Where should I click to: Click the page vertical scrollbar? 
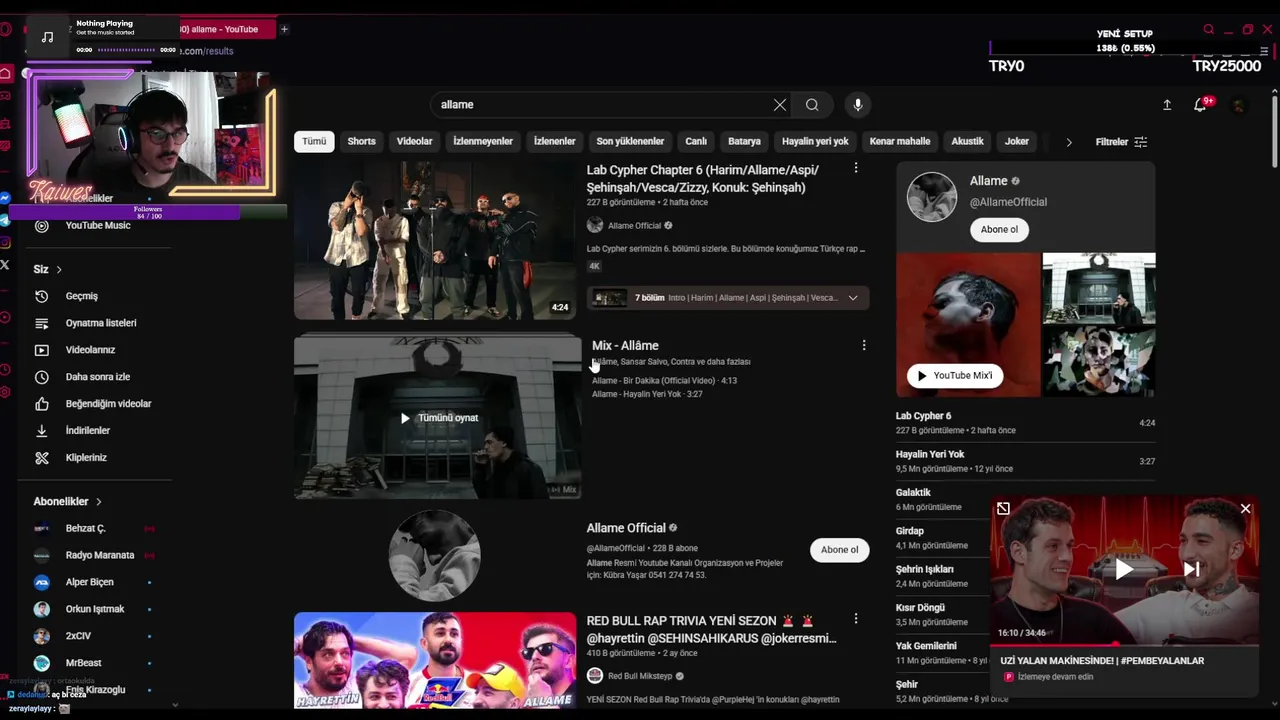(1274, 130)
